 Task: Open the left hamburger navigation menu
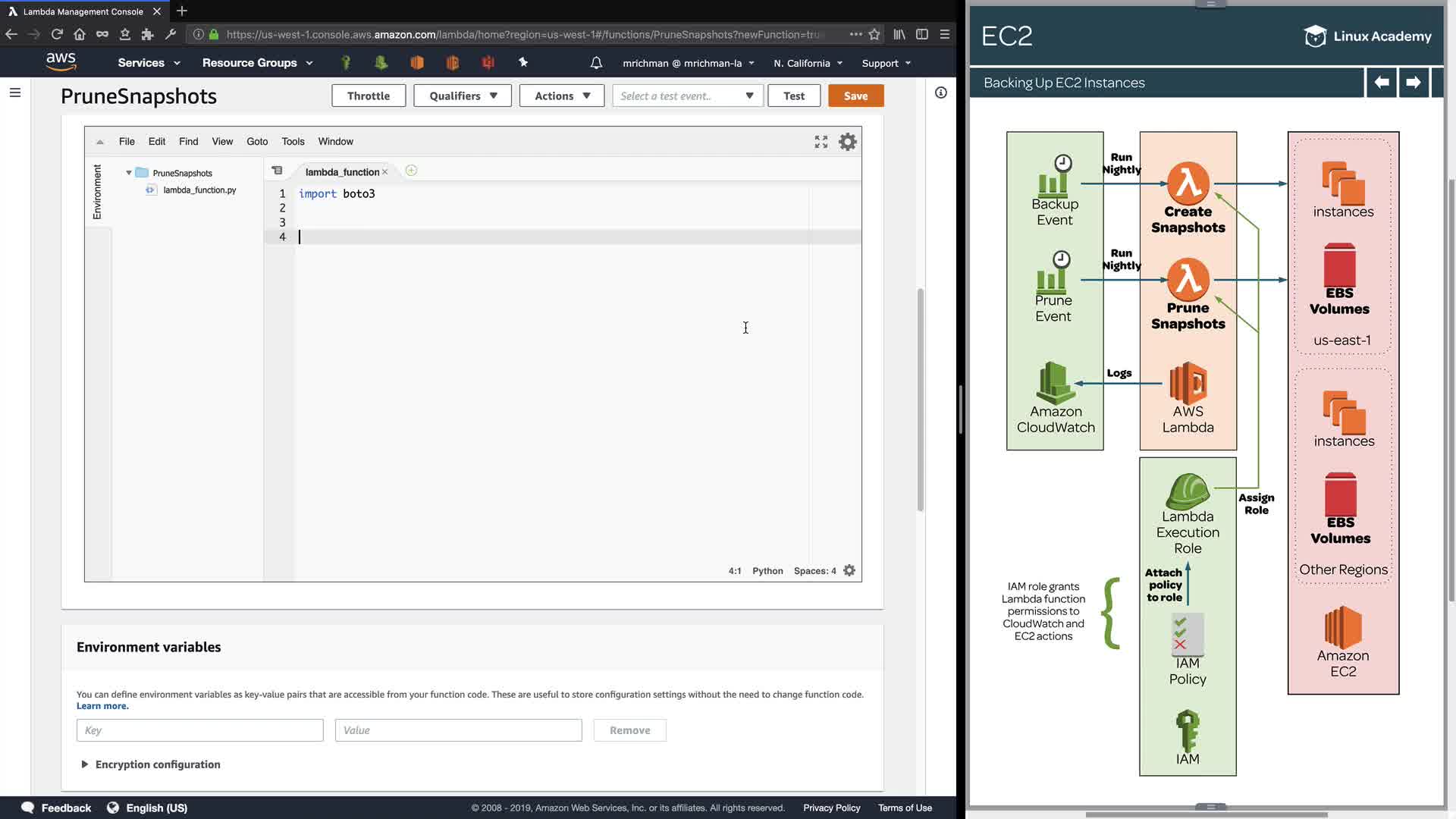coord(15,93)
